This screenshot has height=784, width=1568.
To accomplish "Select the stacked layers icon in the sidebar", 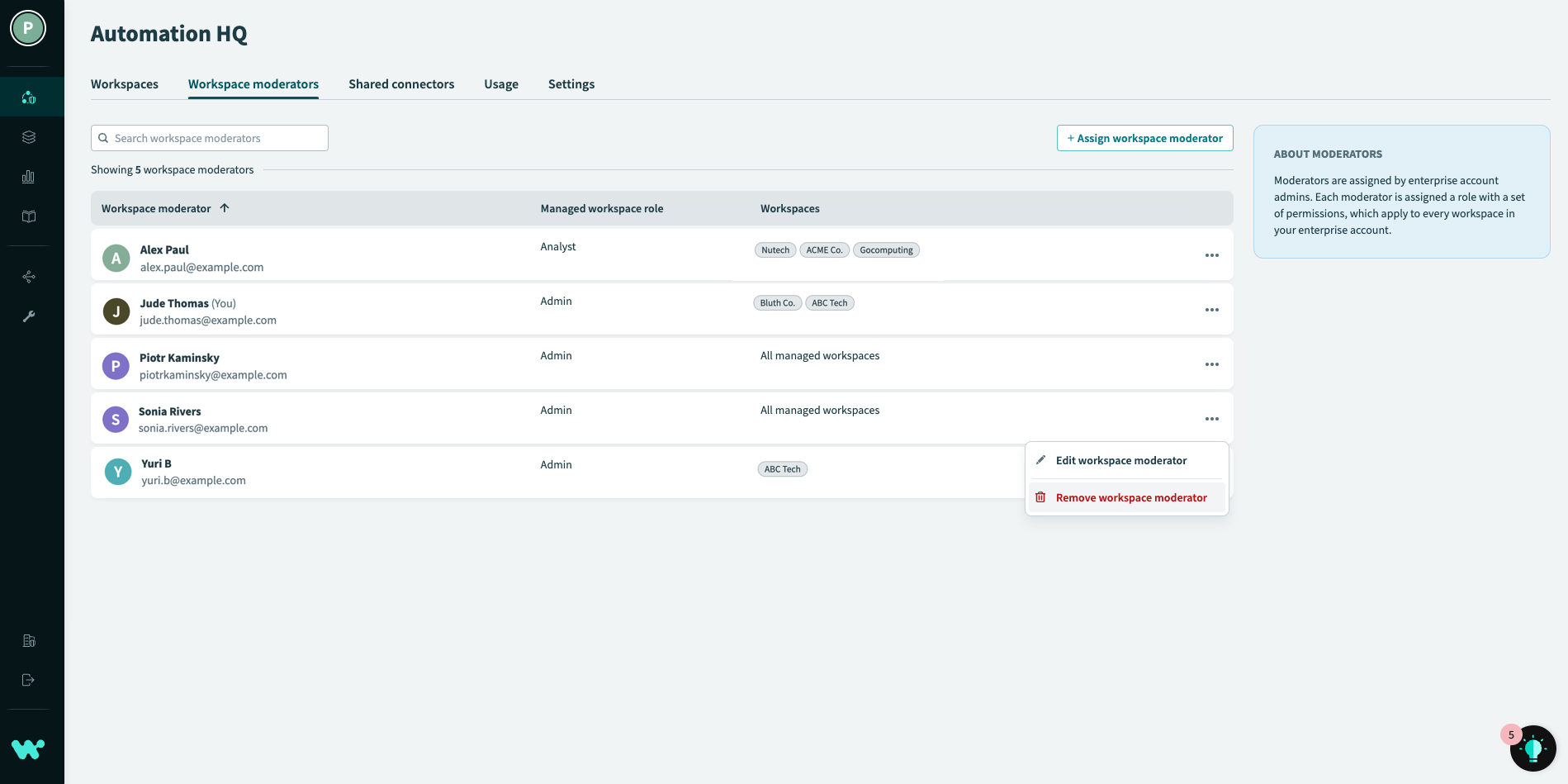I will pos(29,136).
